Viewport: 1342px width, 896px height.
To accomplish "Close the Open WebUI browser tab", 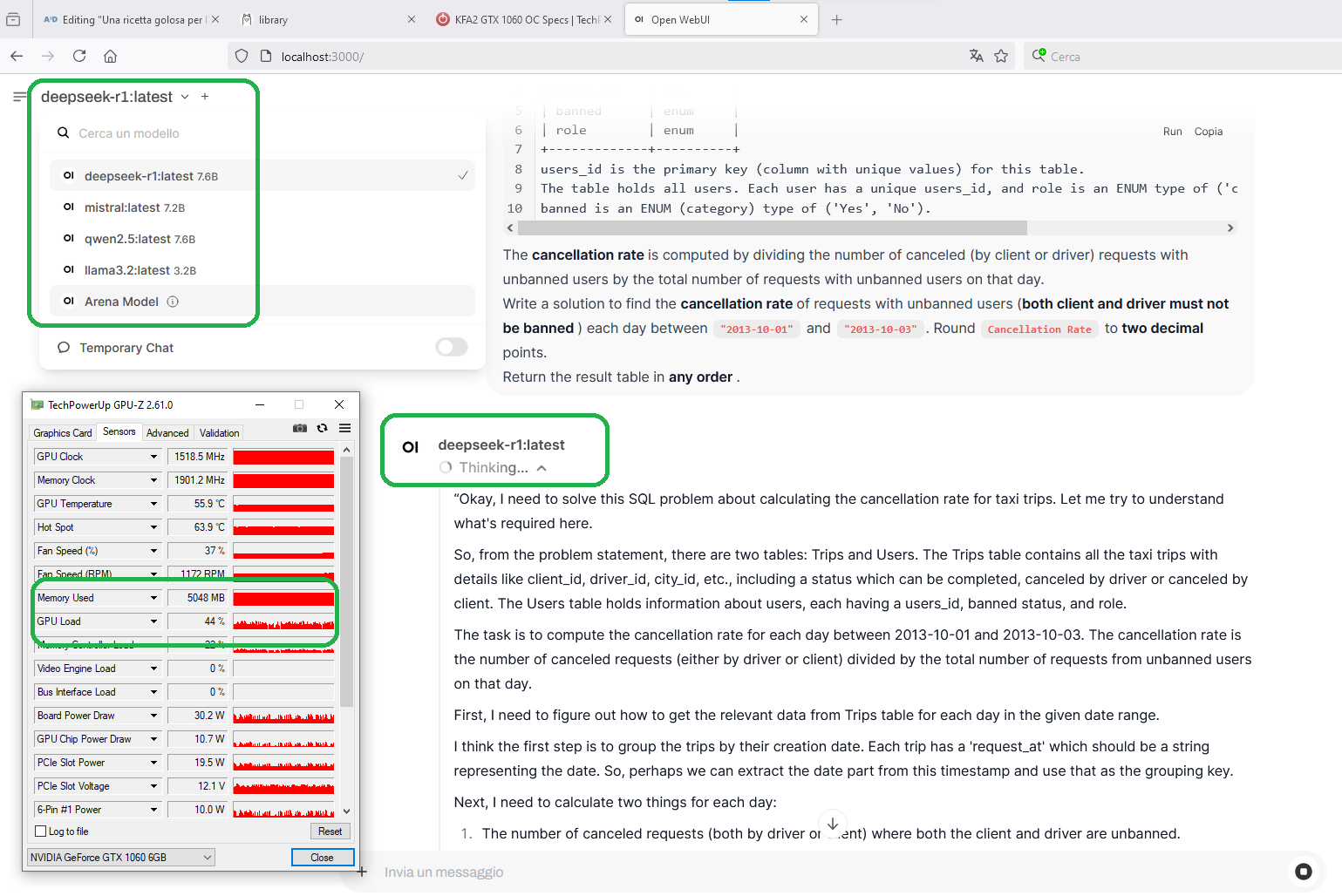I will tap(804, 19).
